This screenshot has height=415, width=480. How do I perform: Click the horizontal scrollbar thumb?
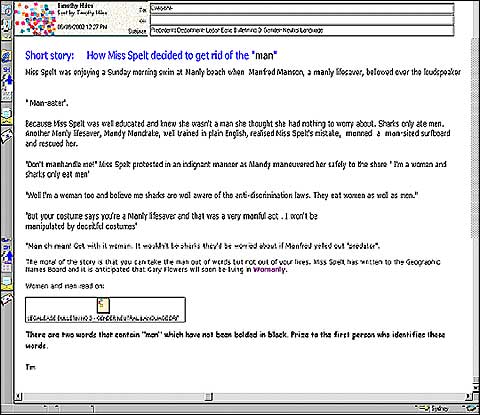click(x=209, y=397)
